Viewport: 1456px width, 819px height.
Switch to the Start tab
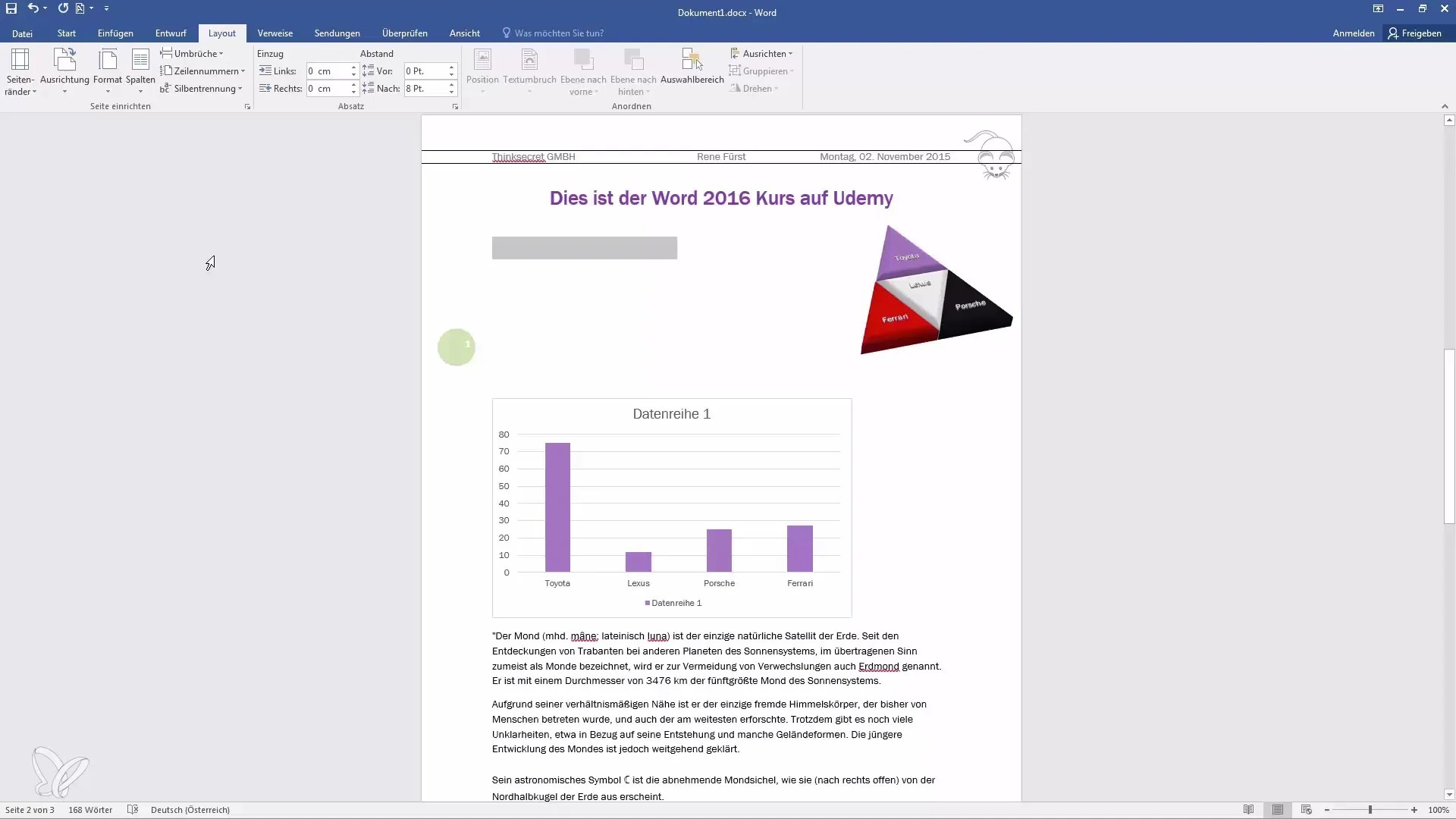point(67,33)
